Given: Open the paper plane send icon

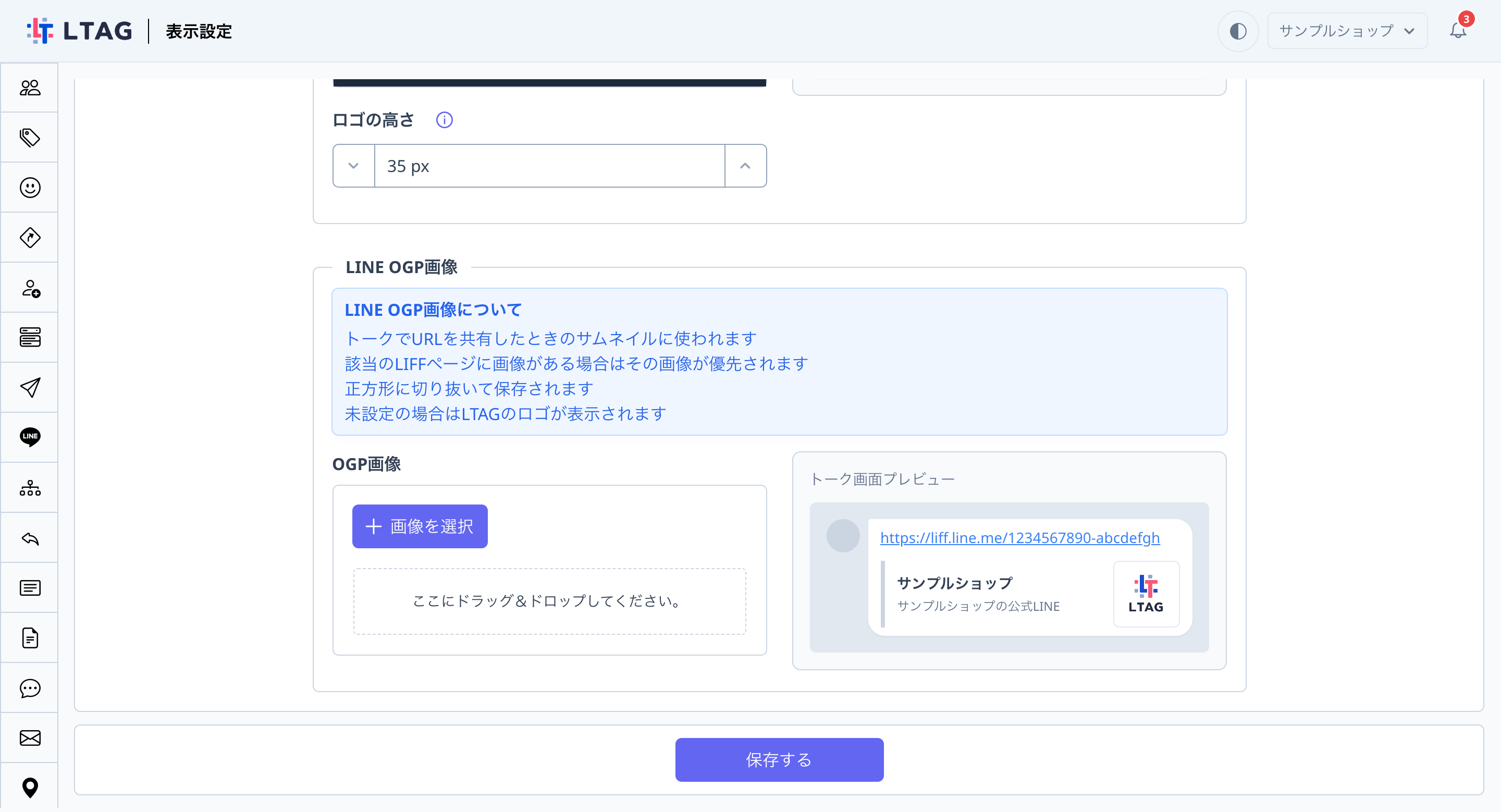Looking at the screenshot, I should coord(30,387).
